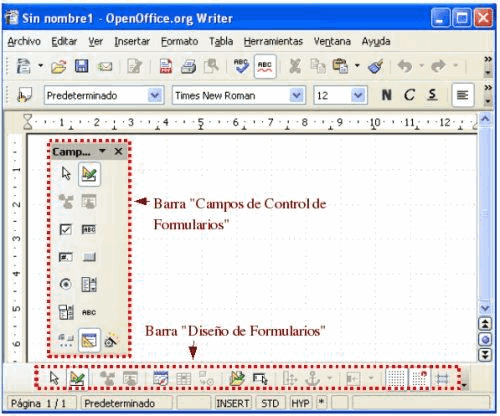Toggle the AutoSpellcheck ABC button
This screenshot has height=416, width=500.
pyautogui.click(x=265, y=66)
